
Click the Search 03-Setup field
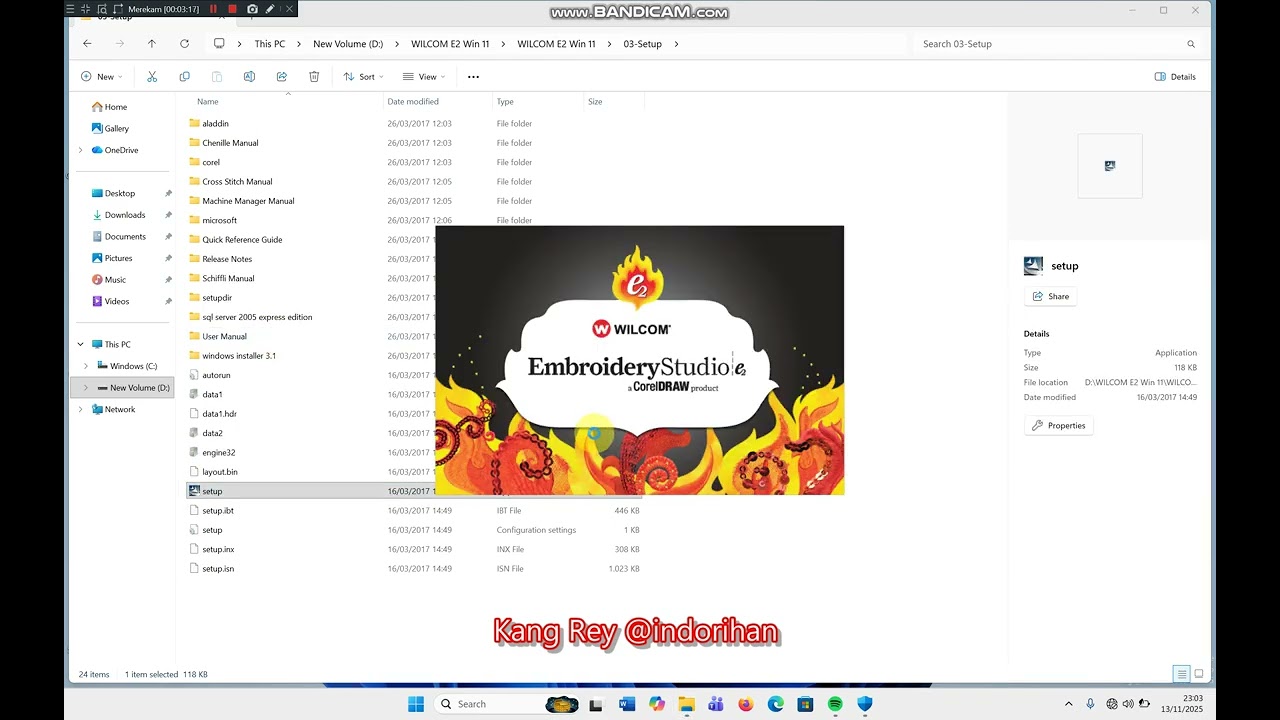tap(1058, 44)
